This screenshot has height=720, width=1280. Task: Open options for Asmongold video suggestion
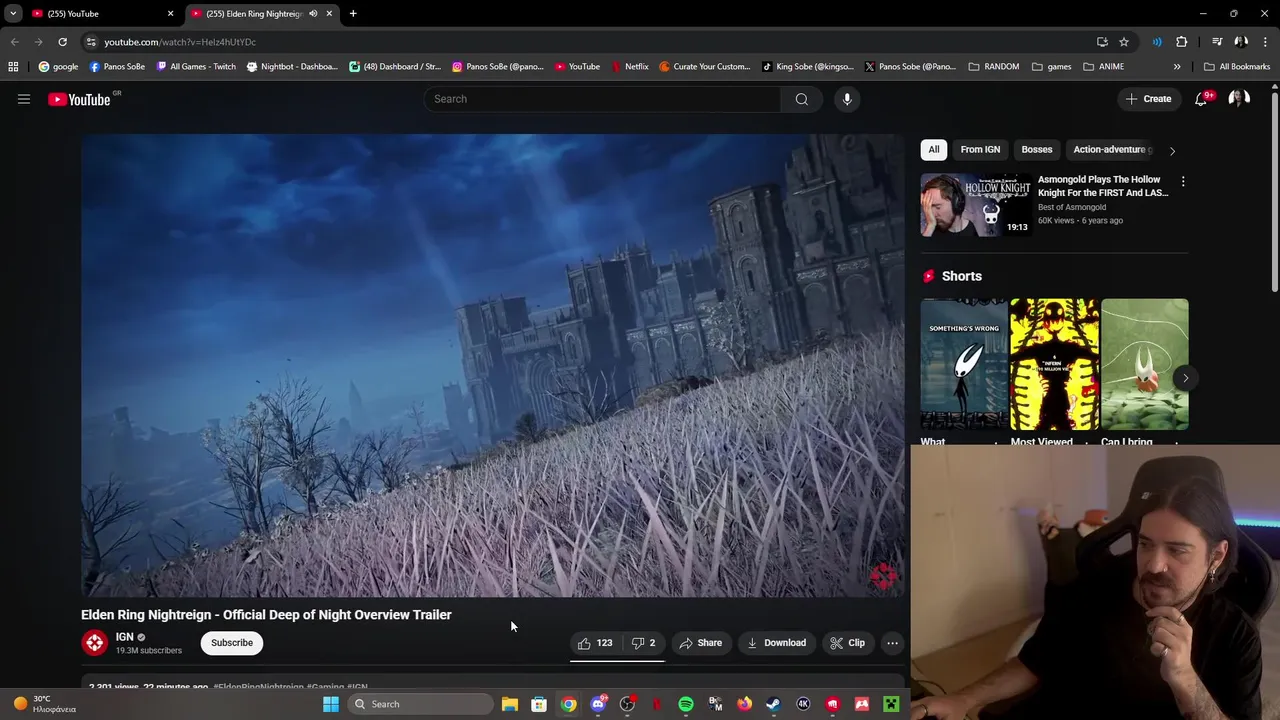1183,182
